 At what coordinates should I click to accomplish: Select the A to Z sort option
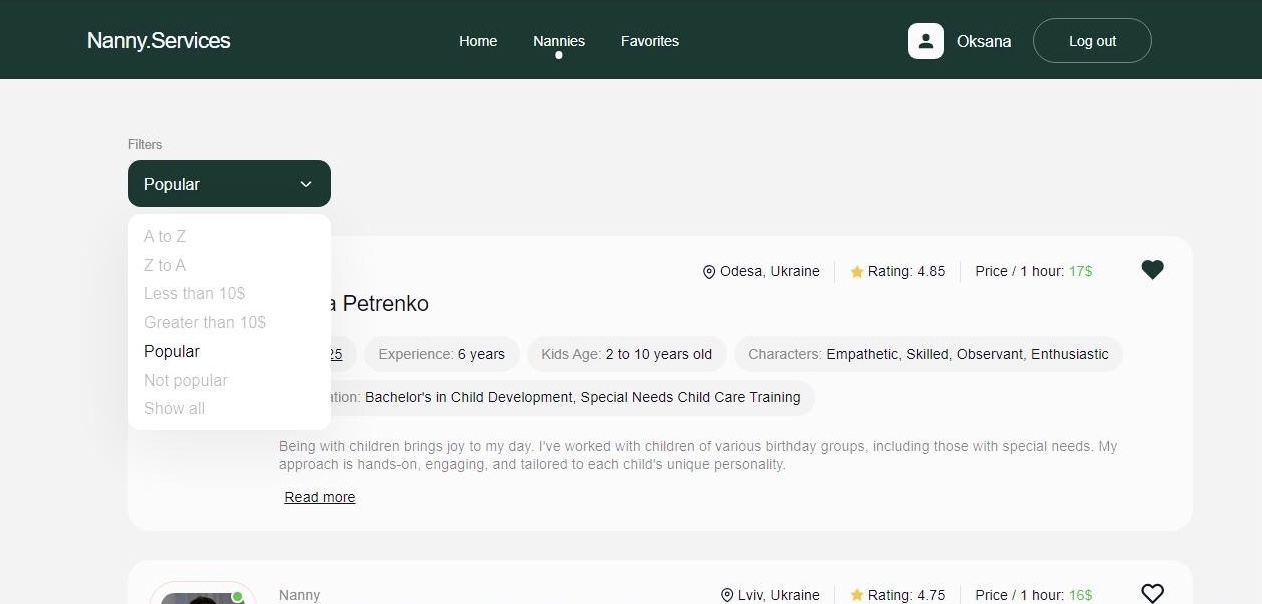165,236
